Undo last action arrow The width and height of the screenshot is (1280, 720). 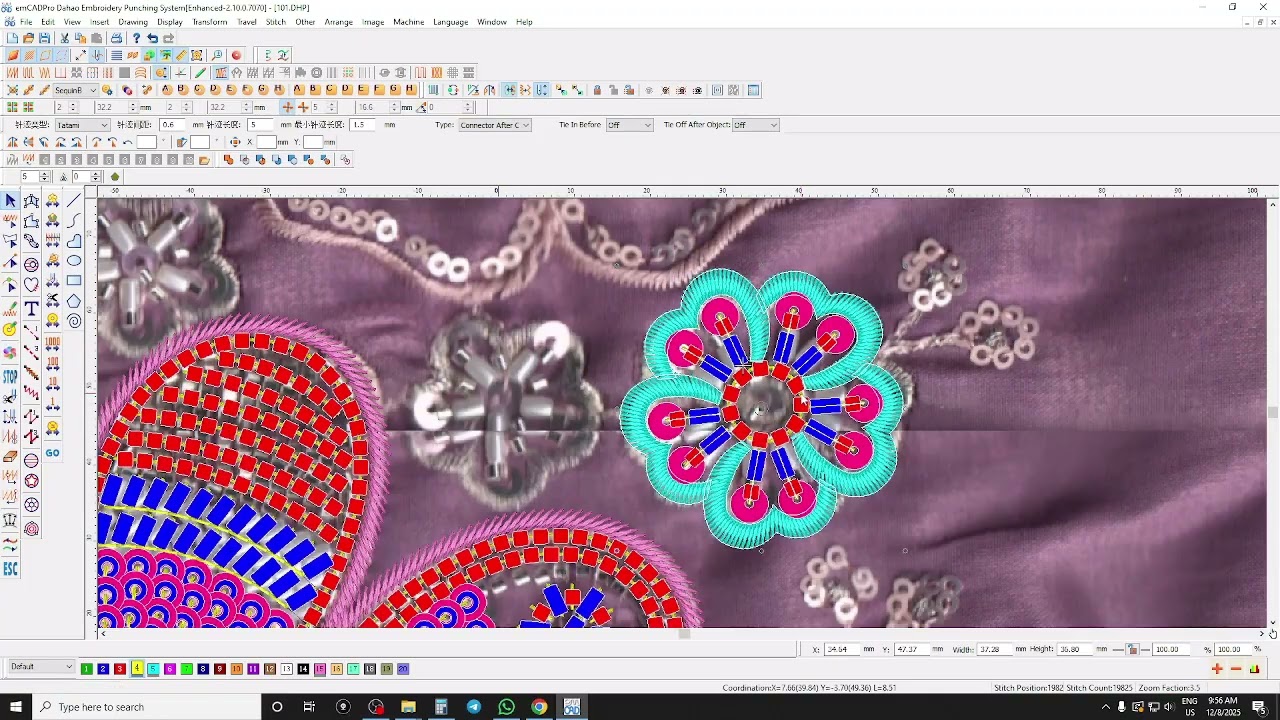pyautogui.click(x=152, y=38)
